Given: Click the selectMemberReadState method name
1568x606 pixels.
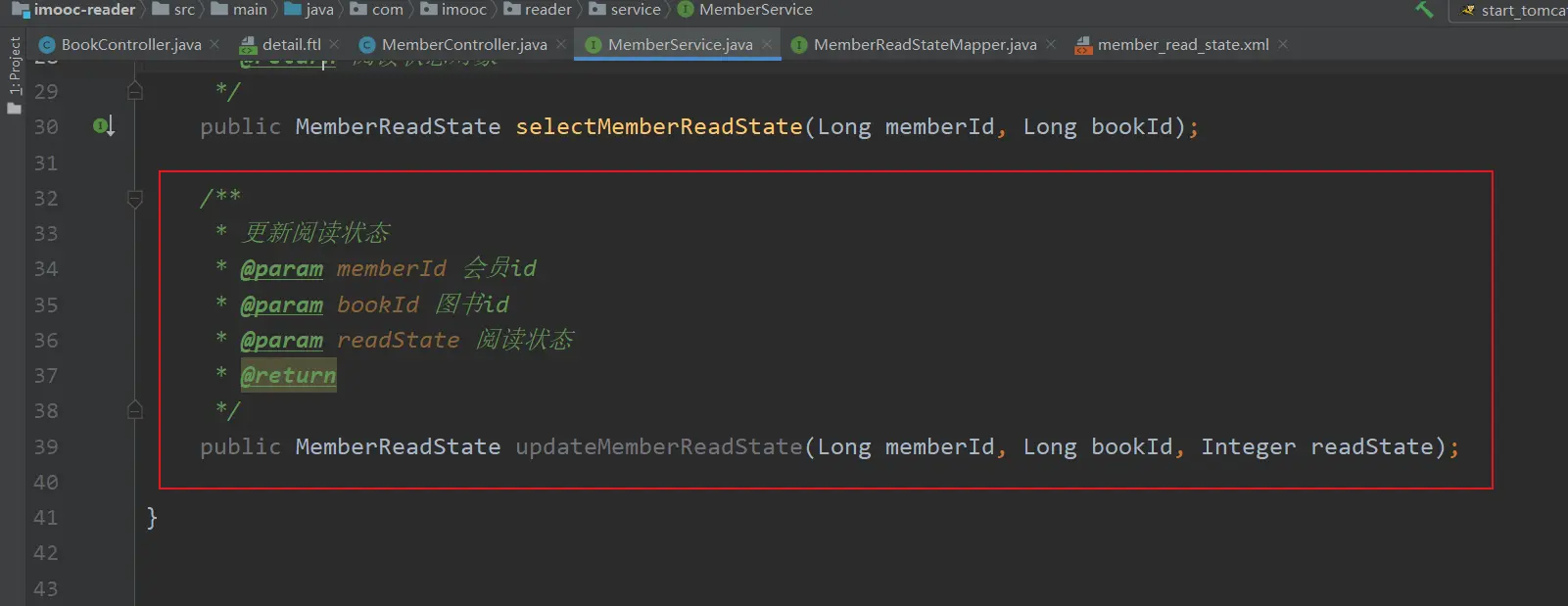Looking at the screenshot, I should [x=659, y=127].
